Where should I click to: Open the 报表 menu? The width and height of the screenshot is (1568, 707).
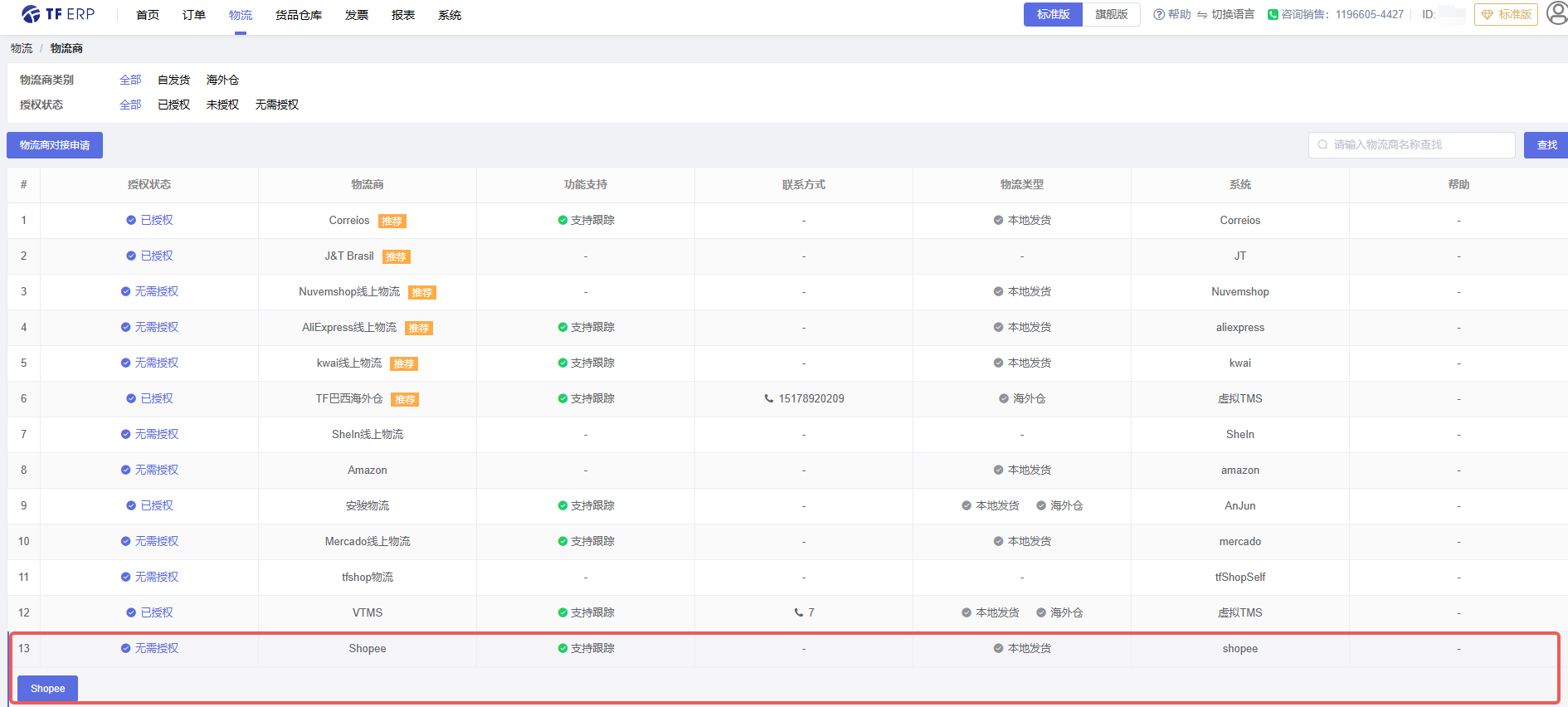(403, 15)
